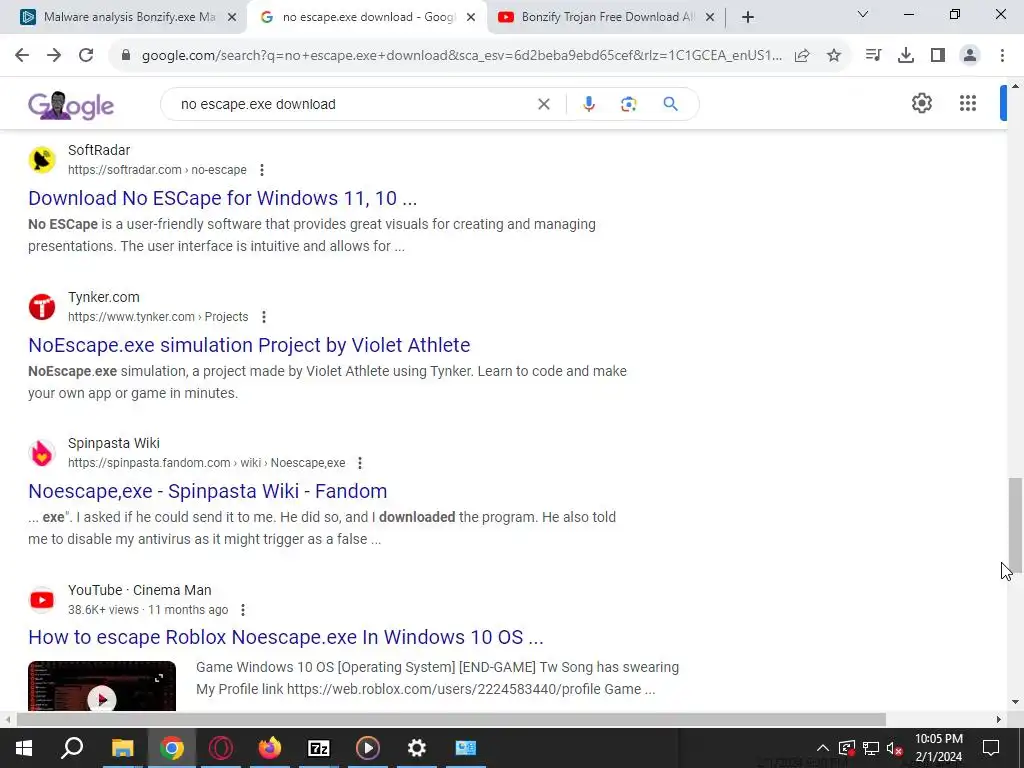Close the Malware analysis Bonzify.exe tab
Screen dimensions: 1024x768
(x=232, y=18)
